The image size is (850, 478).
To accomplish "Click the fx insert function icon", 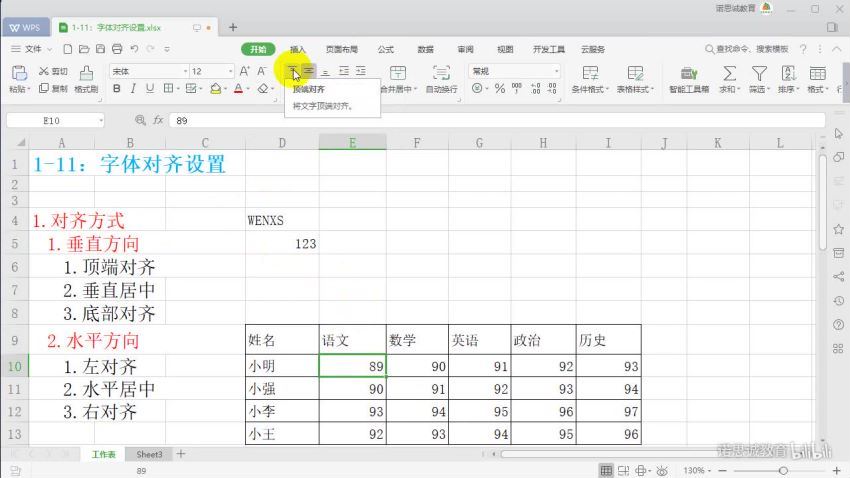I will 158,120.
